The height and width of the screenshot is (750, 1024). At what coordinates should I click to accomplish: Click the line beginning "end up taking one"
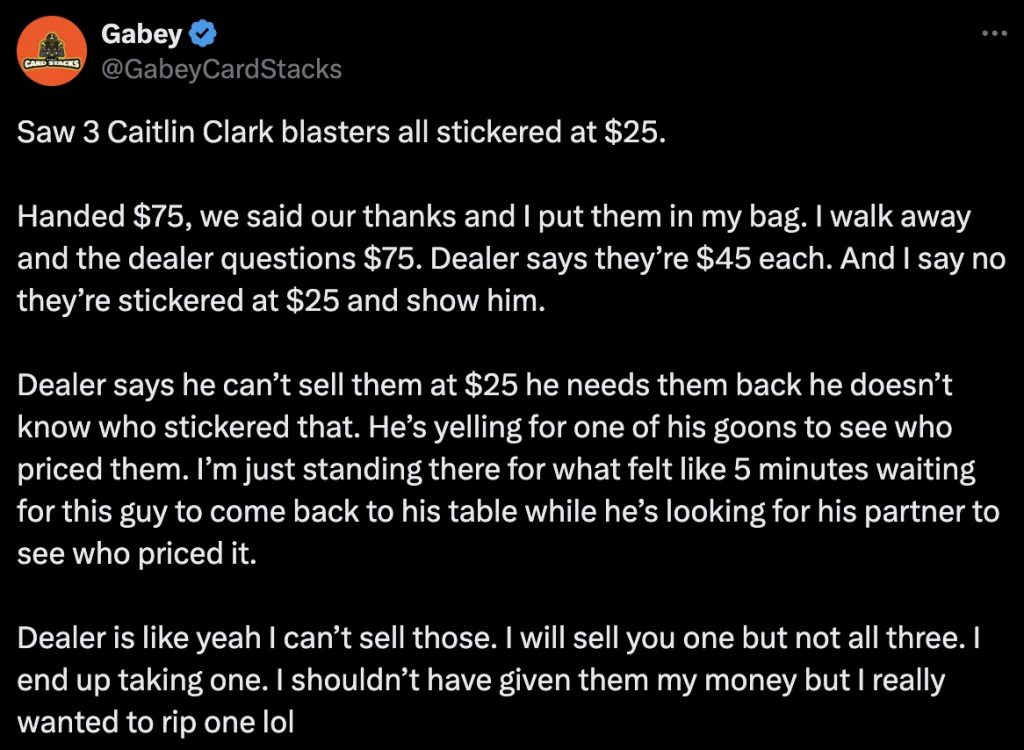(481, 679)
